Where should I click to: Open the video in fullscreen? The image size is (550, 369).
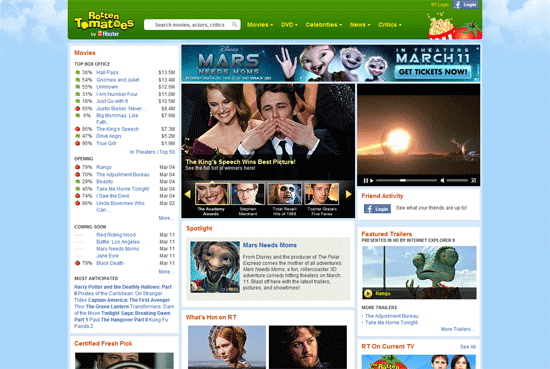[x=473, y=181]
